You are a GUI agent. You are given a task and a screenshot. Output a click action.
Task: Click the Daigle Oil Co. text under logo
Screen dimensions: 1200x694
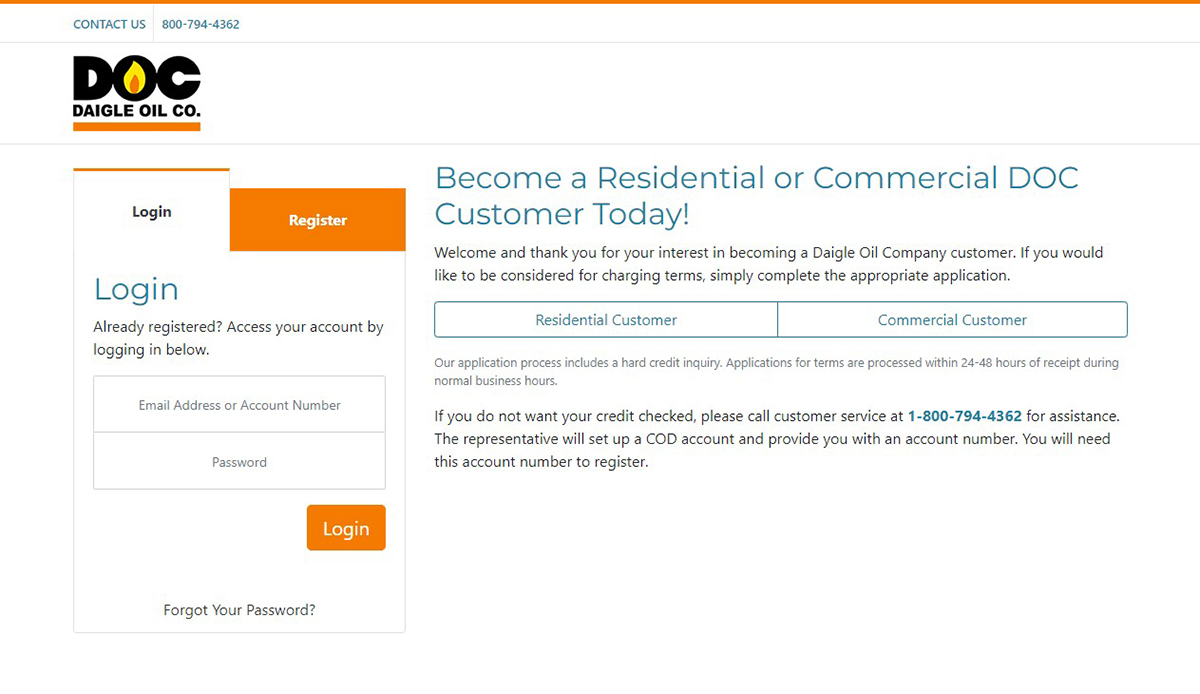pyautogui.click(x=137, y=111)
